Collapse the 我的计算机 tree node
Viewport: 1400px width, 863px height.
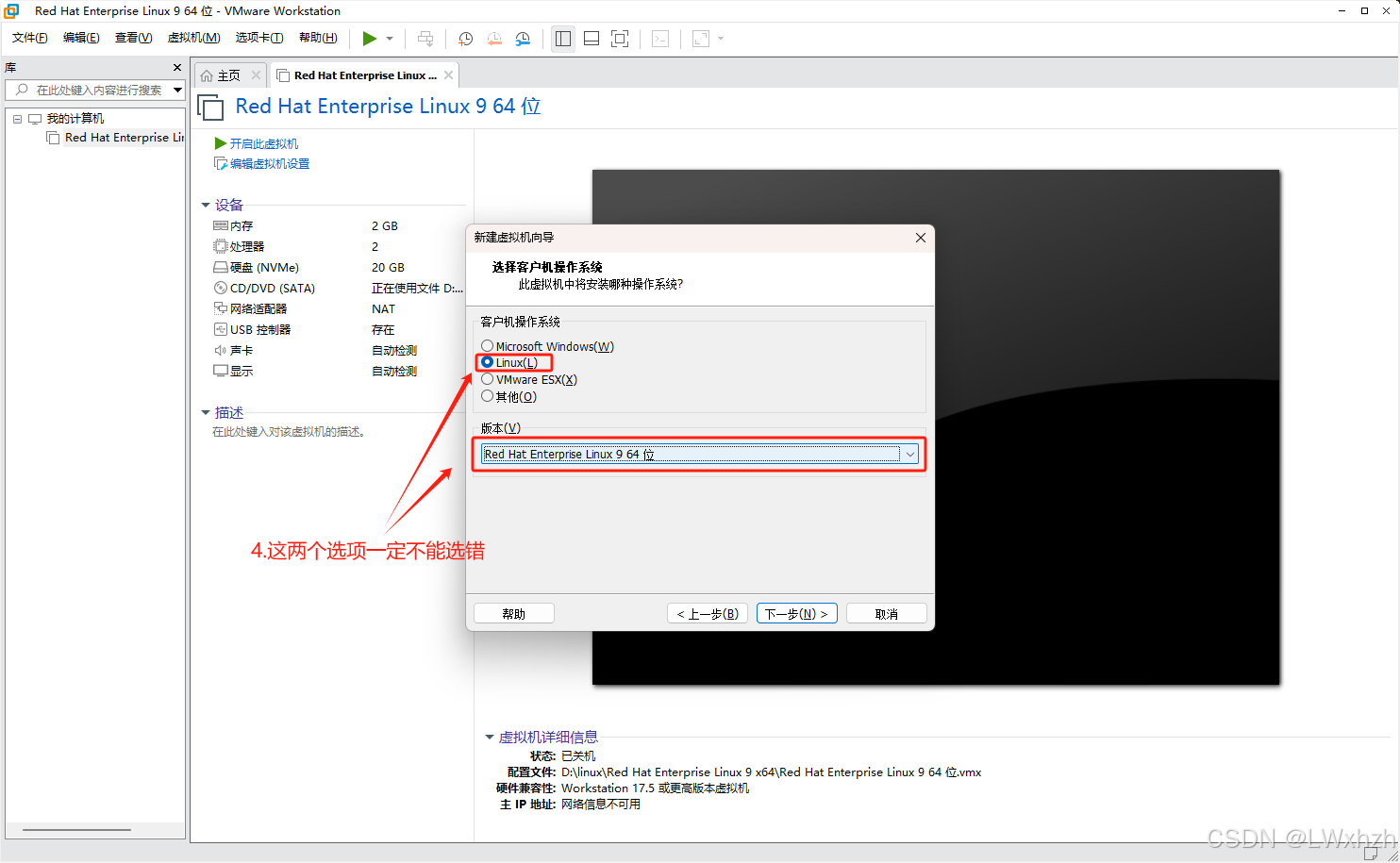pyautogui.click(x=17, y=119)
